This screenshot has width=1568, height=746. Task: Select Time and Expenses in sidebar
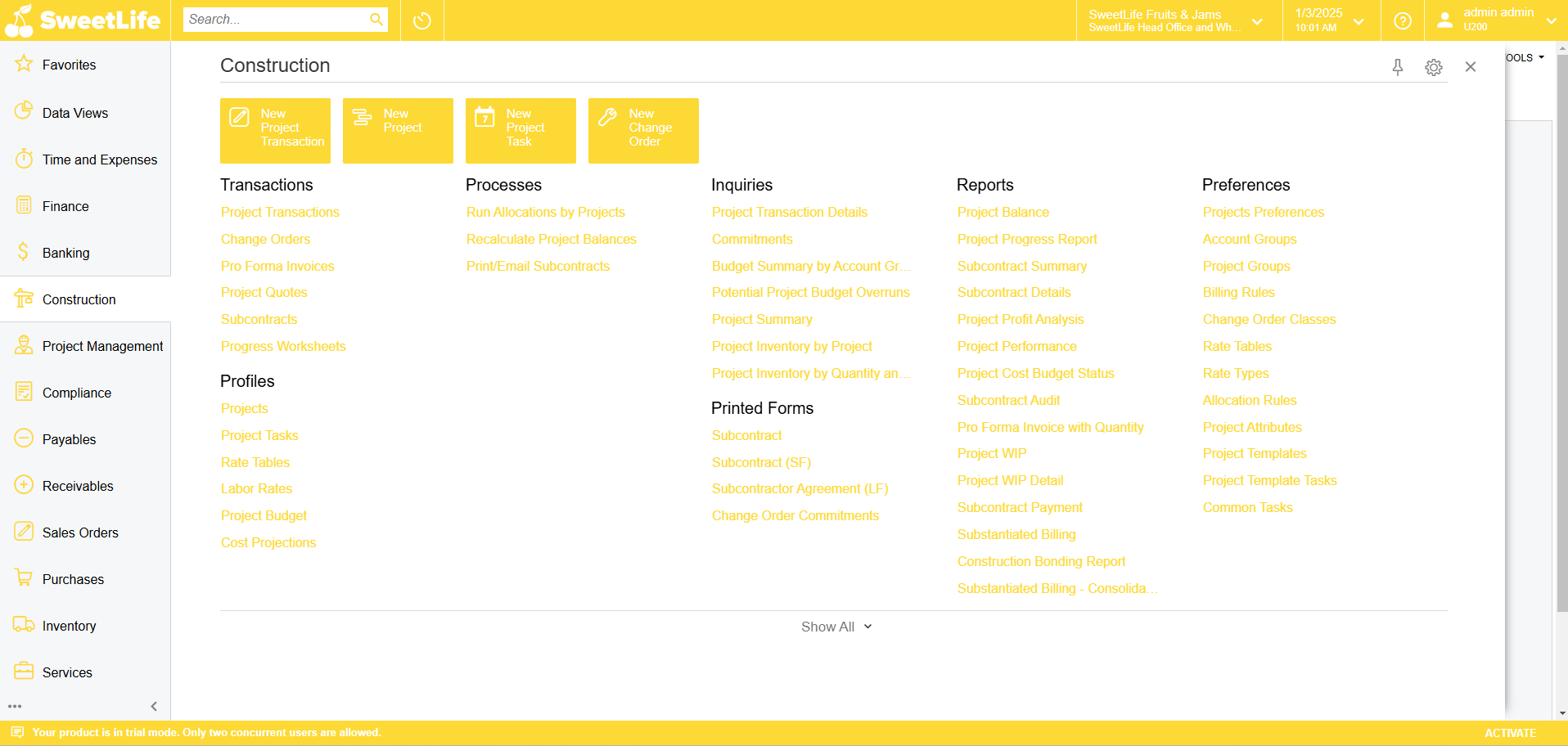(x=99, y=160)
